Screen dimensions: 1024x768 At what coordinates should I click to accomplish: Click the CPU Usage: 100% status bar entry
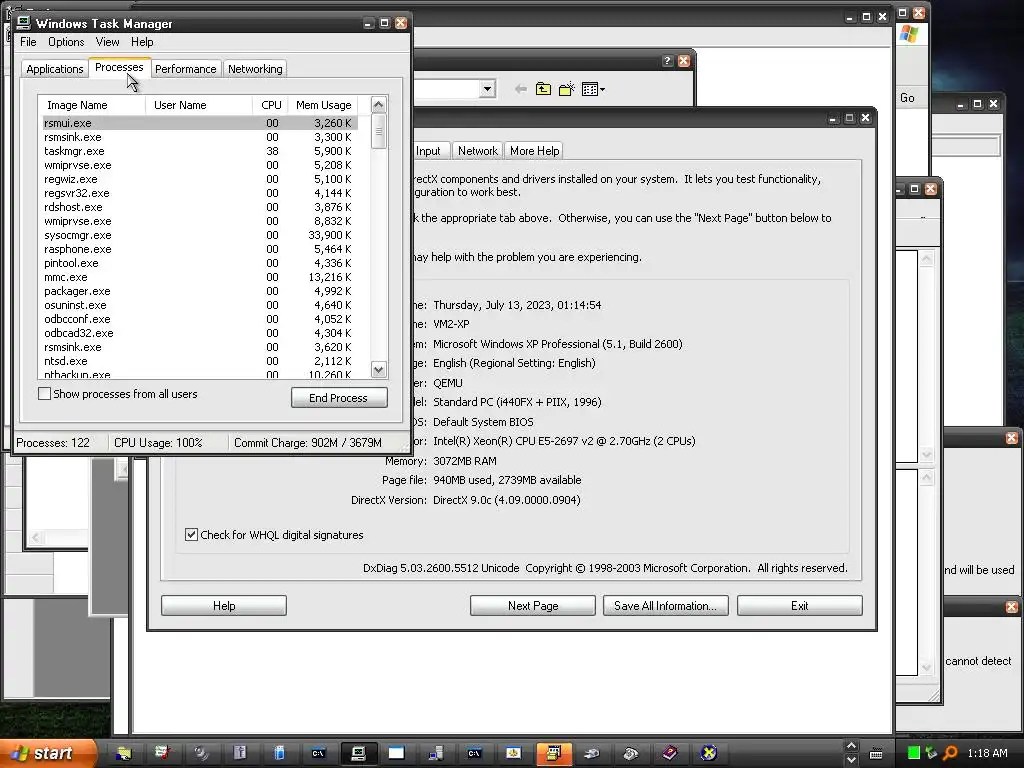coord(158,443)
